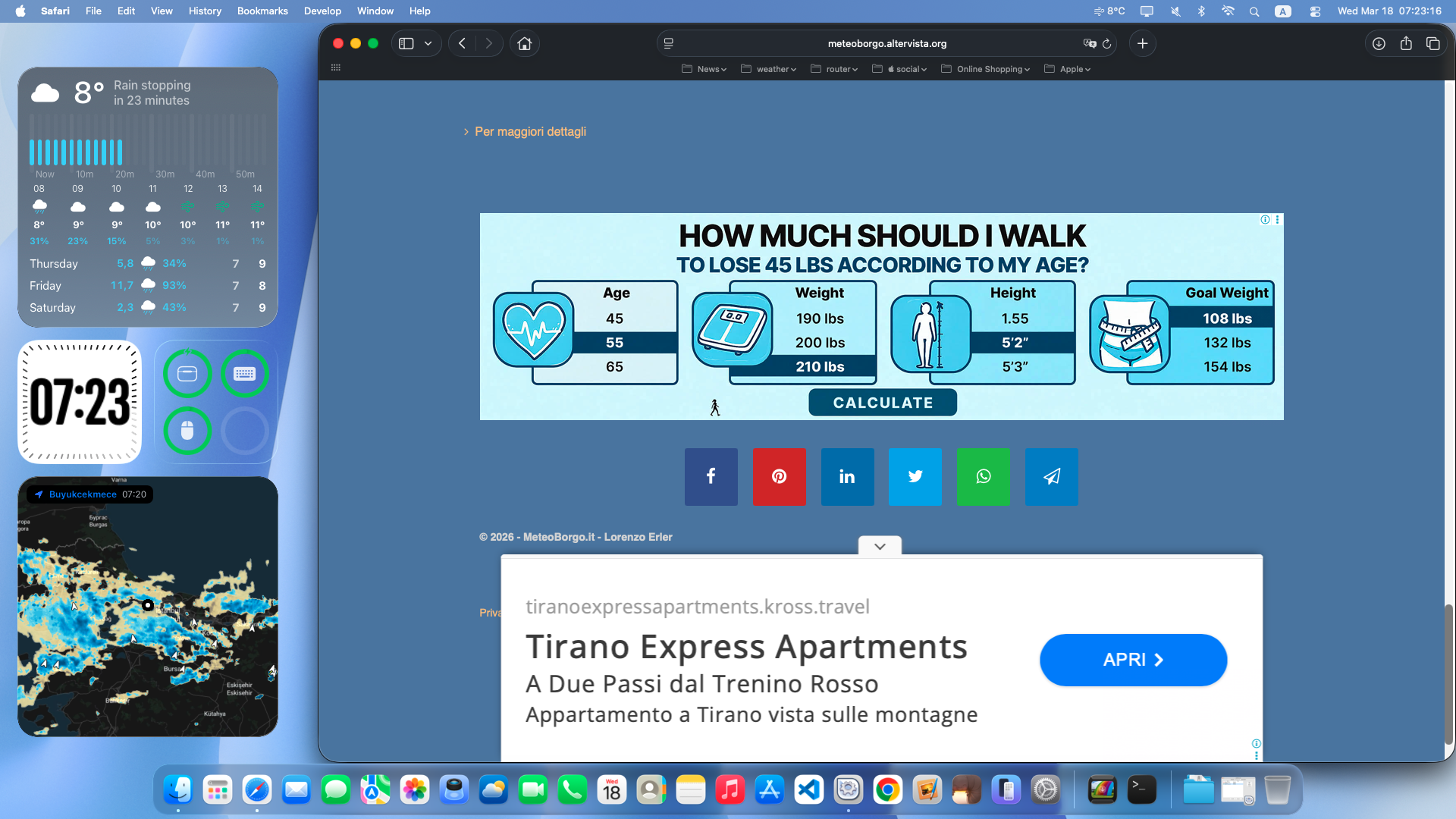
Task: Share the article on LinkedIn
Action: [x=847, y=477]
